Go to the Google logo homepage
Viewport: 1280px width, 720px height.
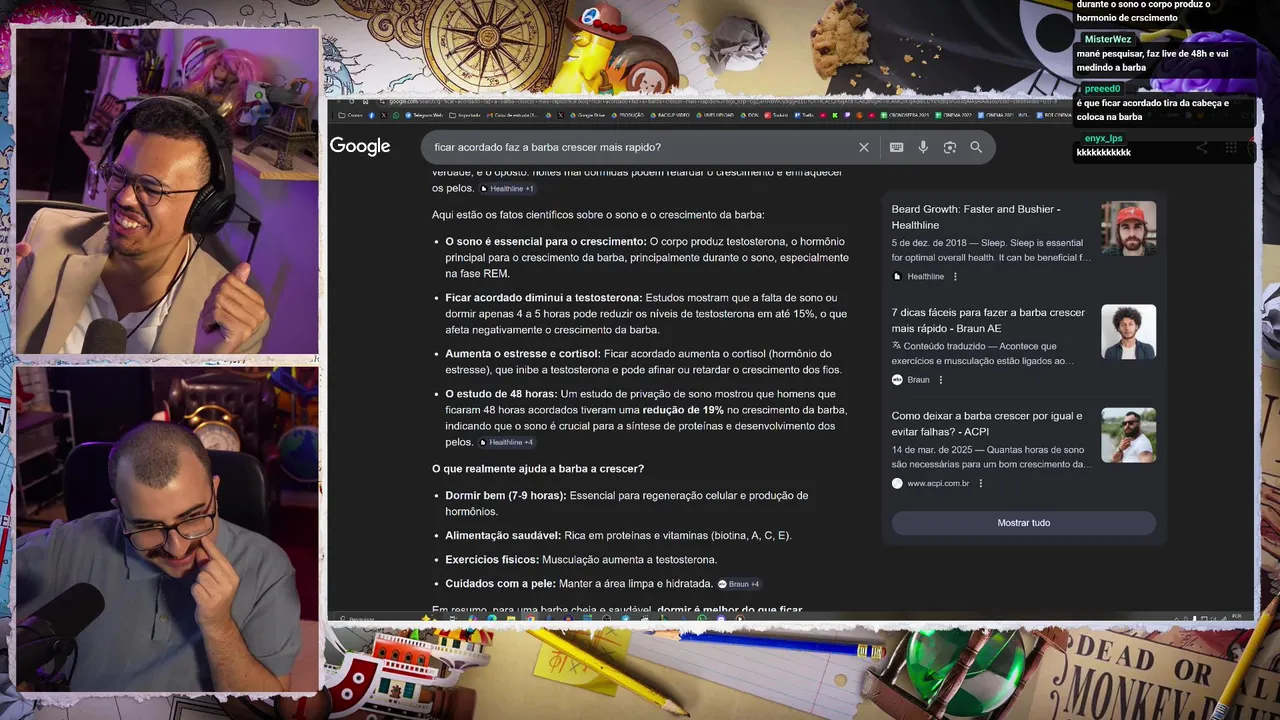[x=360, y=147]
